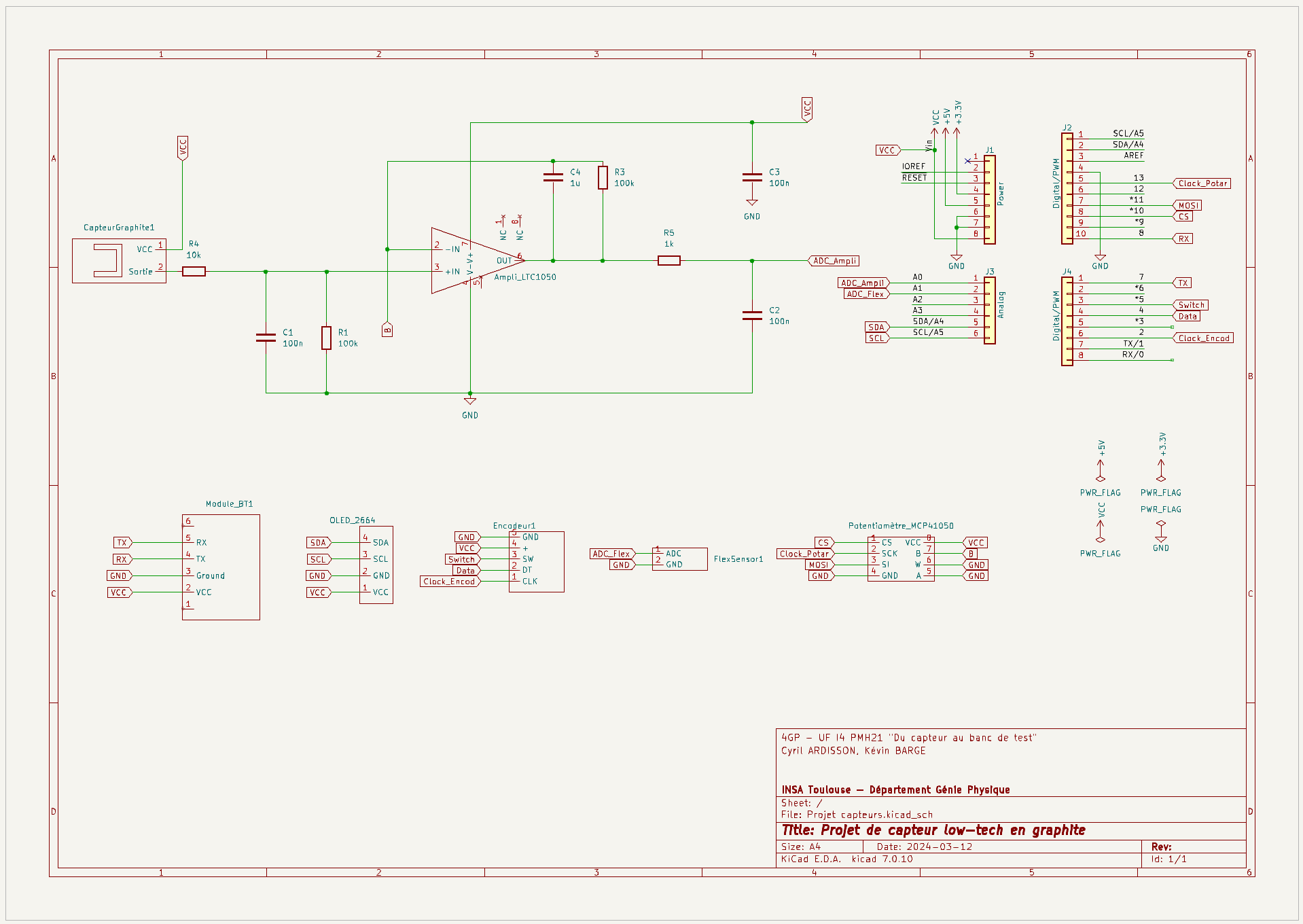The height and width of the screenshot is (924, 1303).
Task: Select the R1 100k resistor symbol
Action: (327, 338)
